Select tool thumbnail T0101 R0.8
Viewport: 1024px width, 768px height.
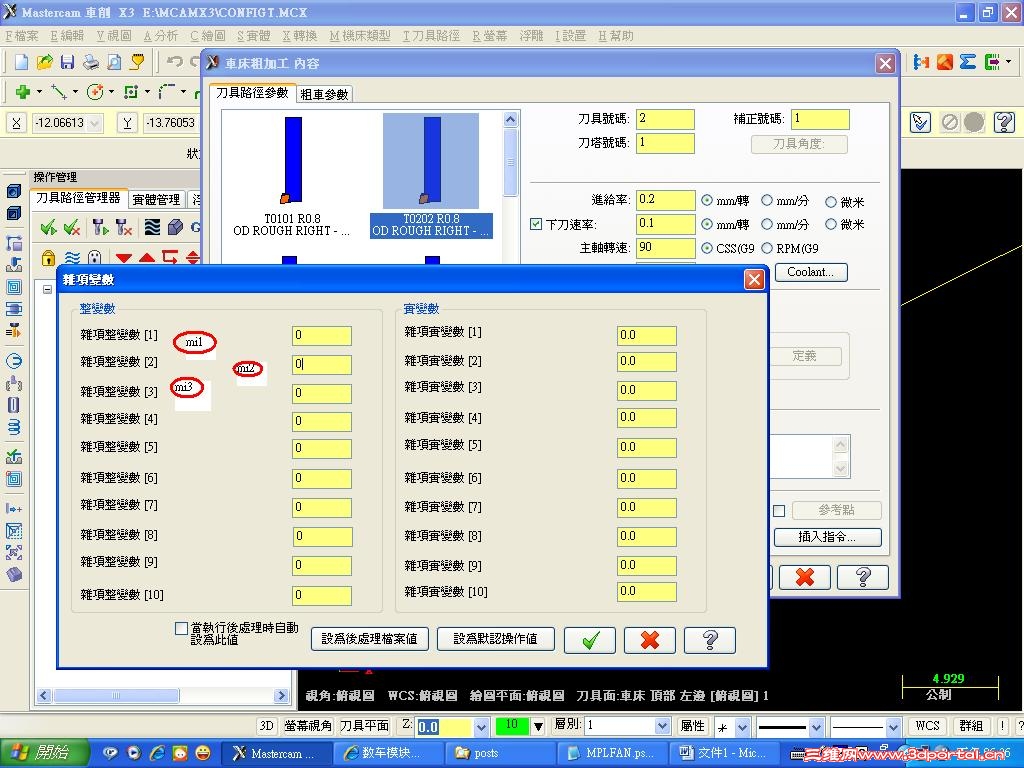(x=292, y=176)
